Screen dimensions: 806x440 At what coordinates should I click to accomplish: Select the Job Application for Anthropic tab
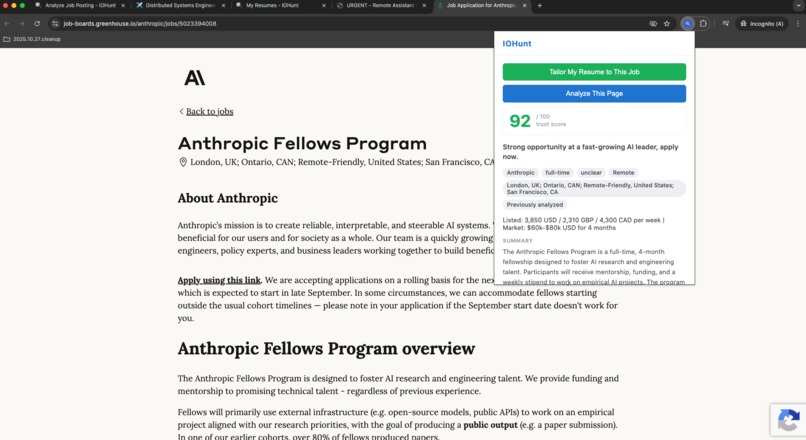[x=481, y=6]
